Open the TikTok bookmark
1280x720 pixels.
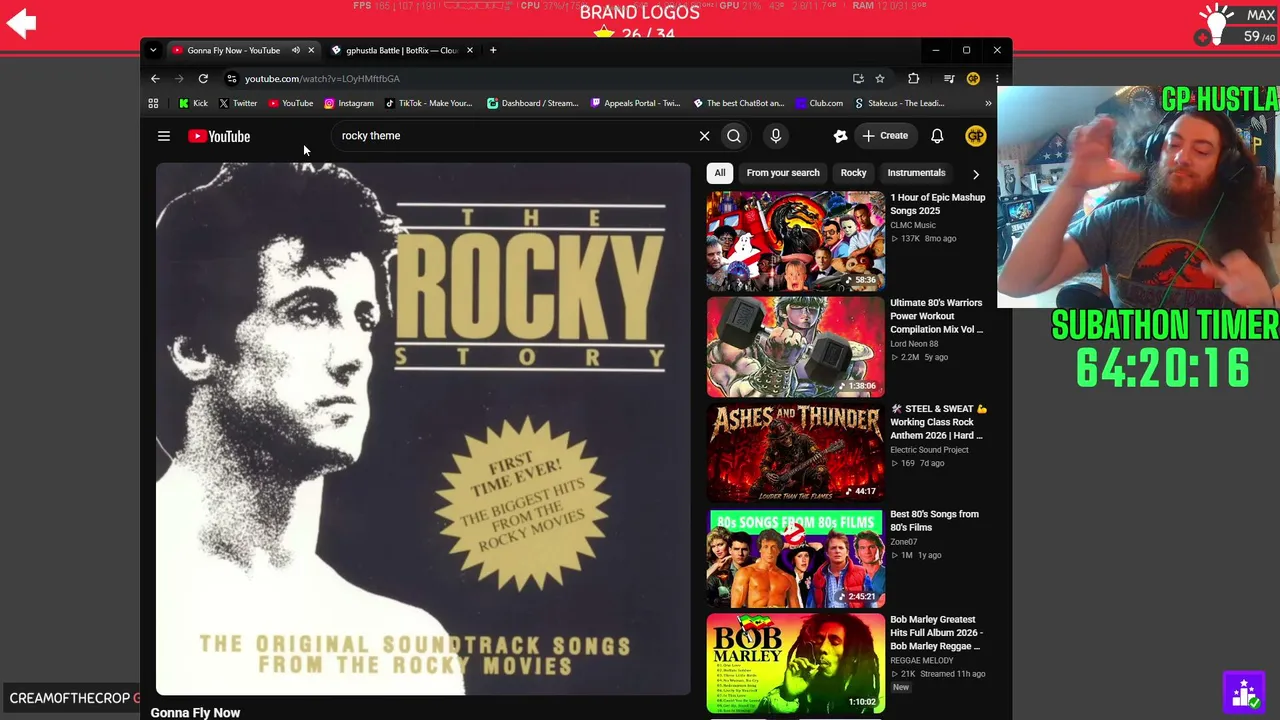(x=429, y=103)
